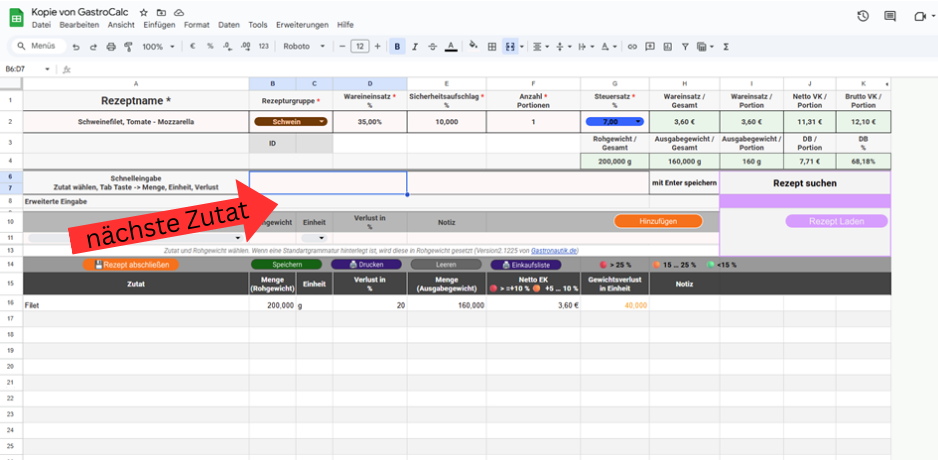Open text rotation dropdown
The height and width of the screenshot is (460, 938).
608,47
